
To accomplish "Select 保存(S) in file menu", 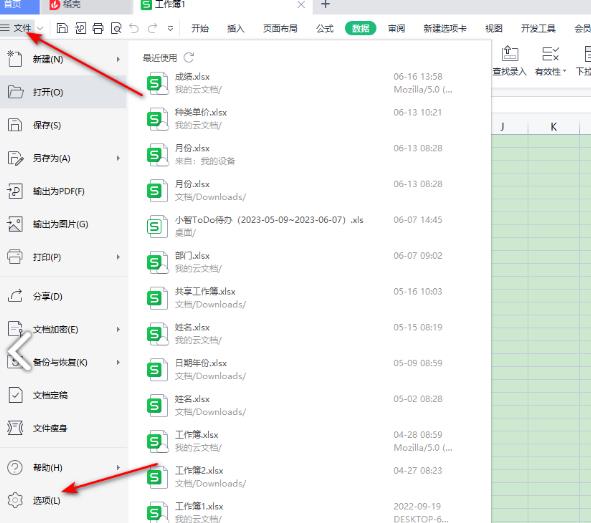I will coord(63,125).
